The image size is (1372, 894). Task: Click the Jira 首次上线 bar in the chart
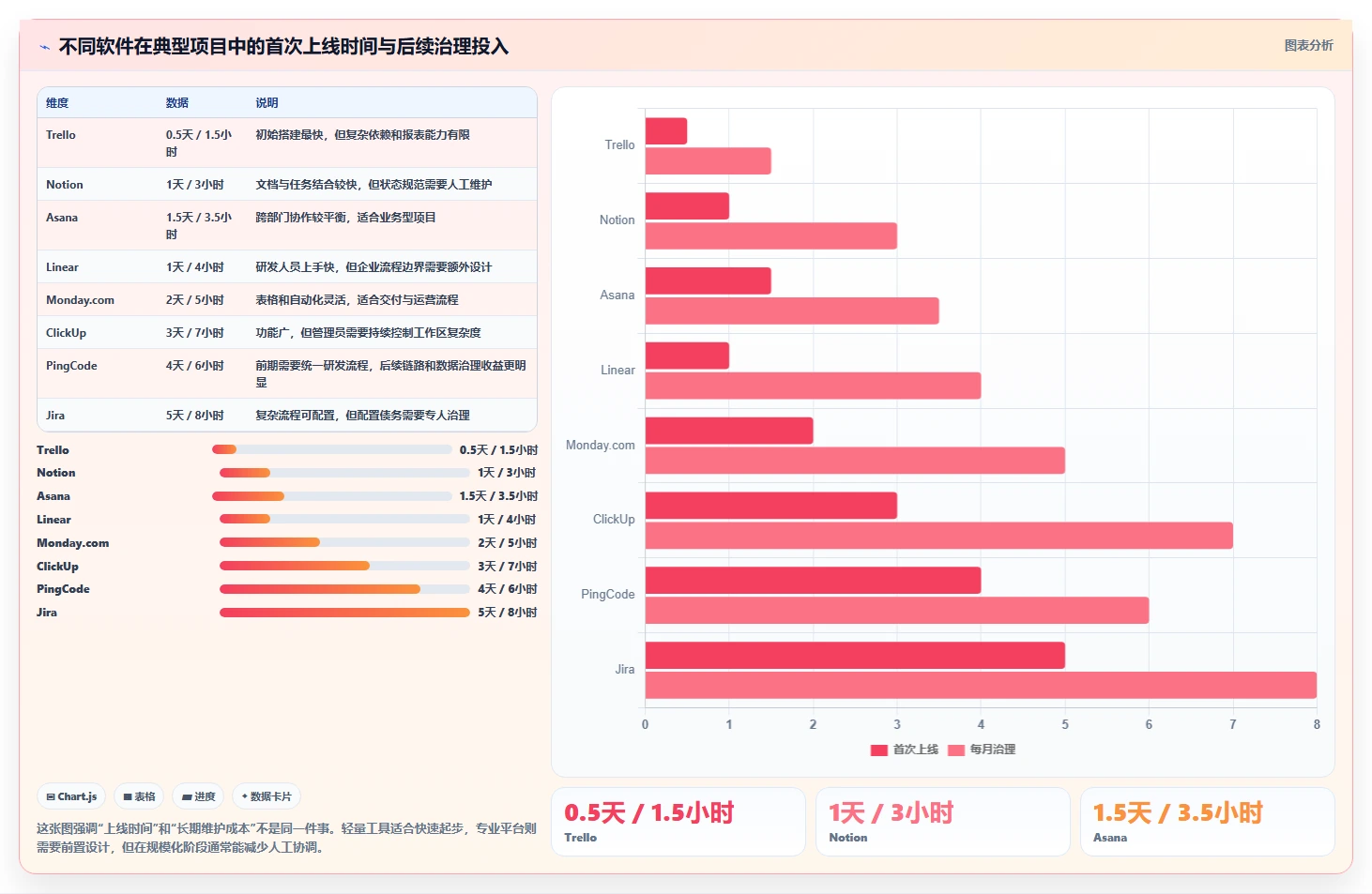855,656
